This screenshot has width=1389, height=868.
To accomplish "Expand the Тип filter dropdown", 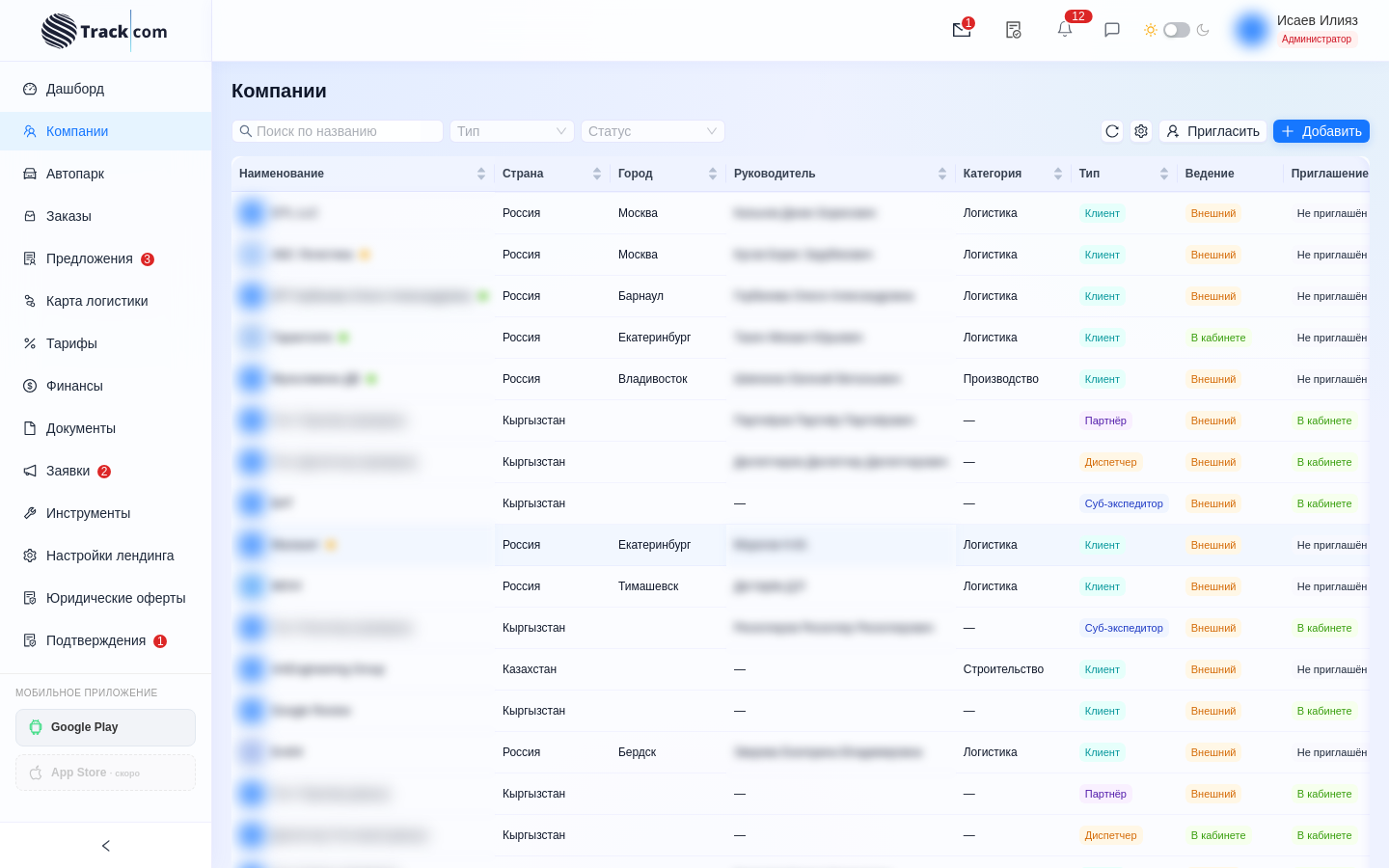I will click(x=512, y=131).
